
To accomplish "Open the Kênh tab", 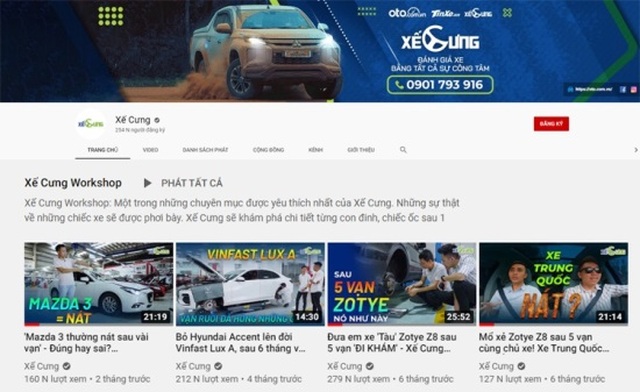I will (x=316, y=150).
